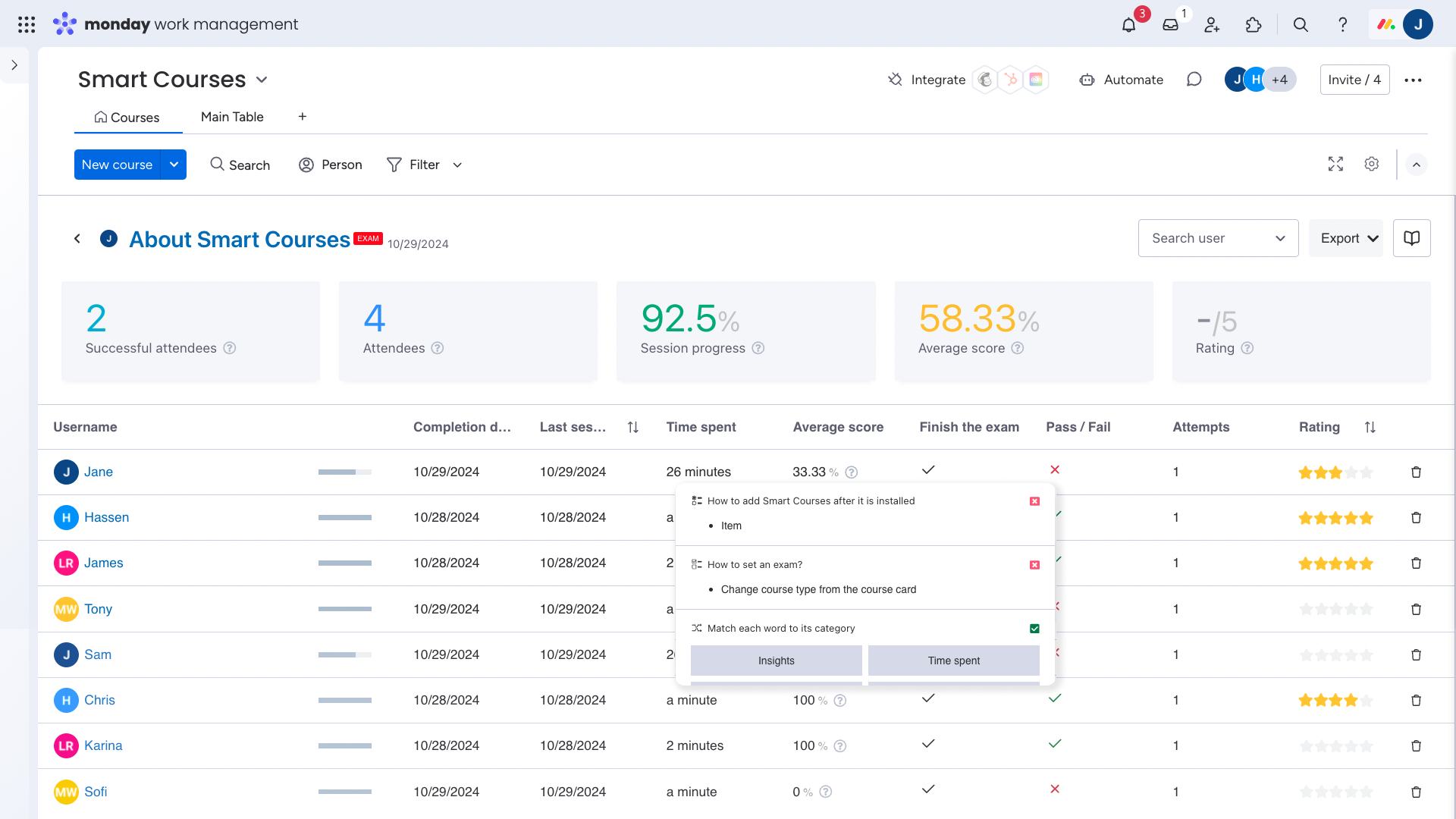Delete Jane's row with trash icon
This screenshot has height=819, width=1456.
coord(1416,472)
